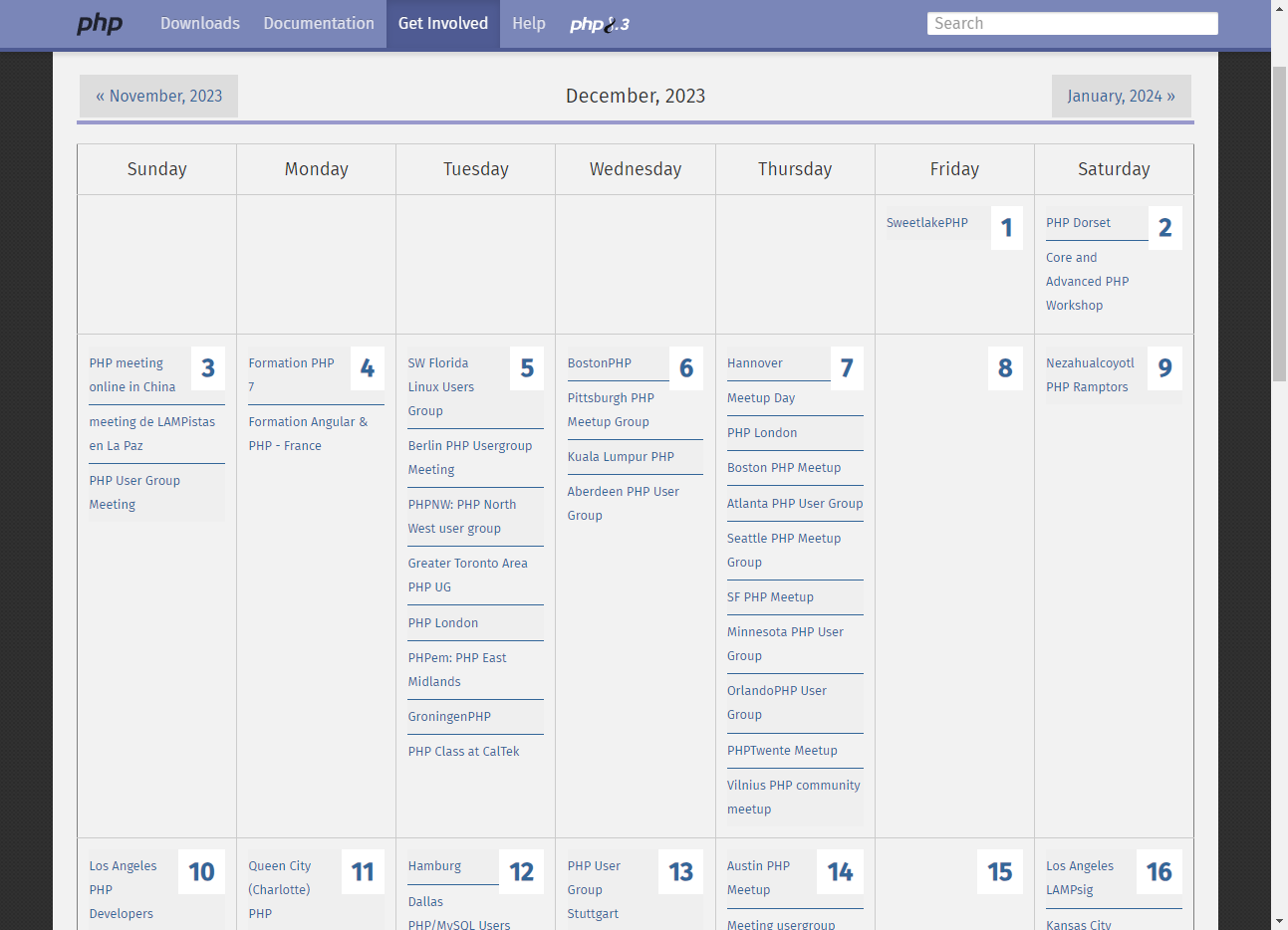Click the Thursday column header

(x=795, y=169)
